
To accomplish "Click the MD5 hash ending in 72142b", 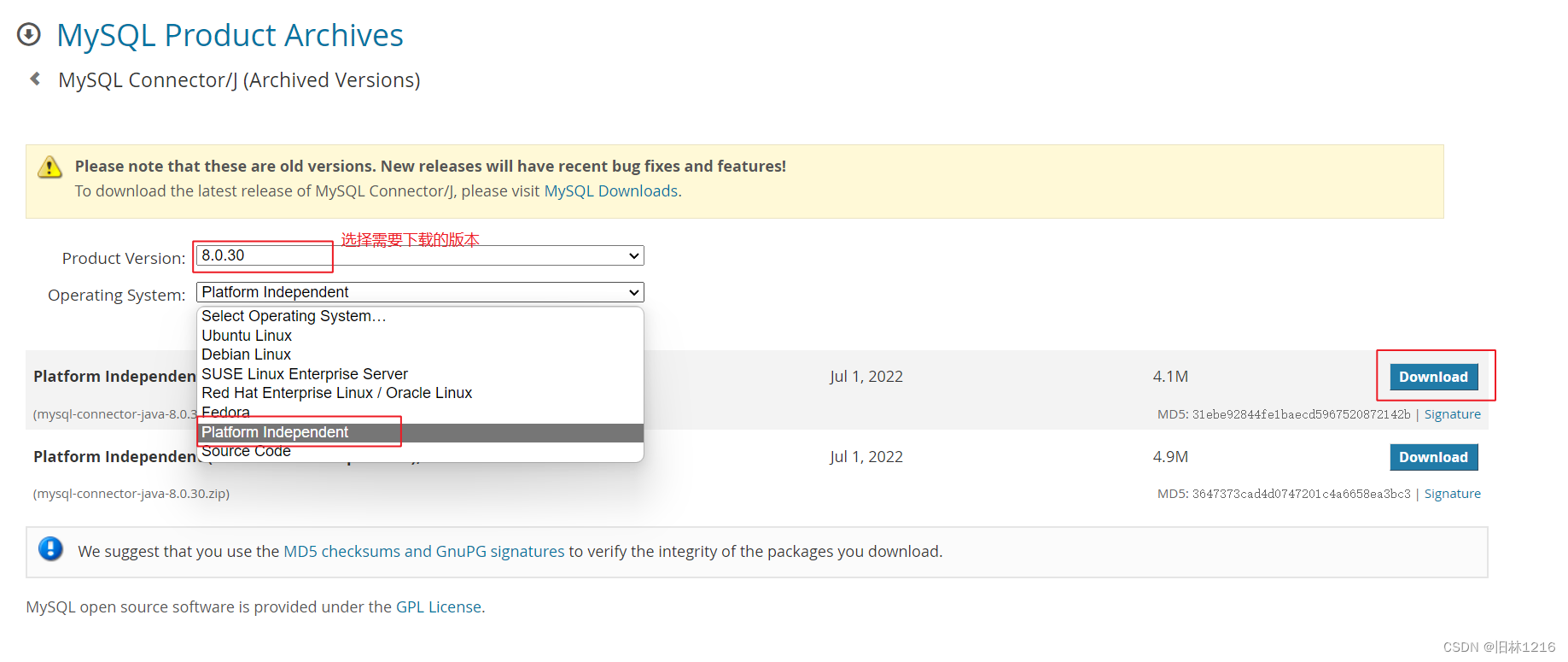I will click(x=1301, y=414).
